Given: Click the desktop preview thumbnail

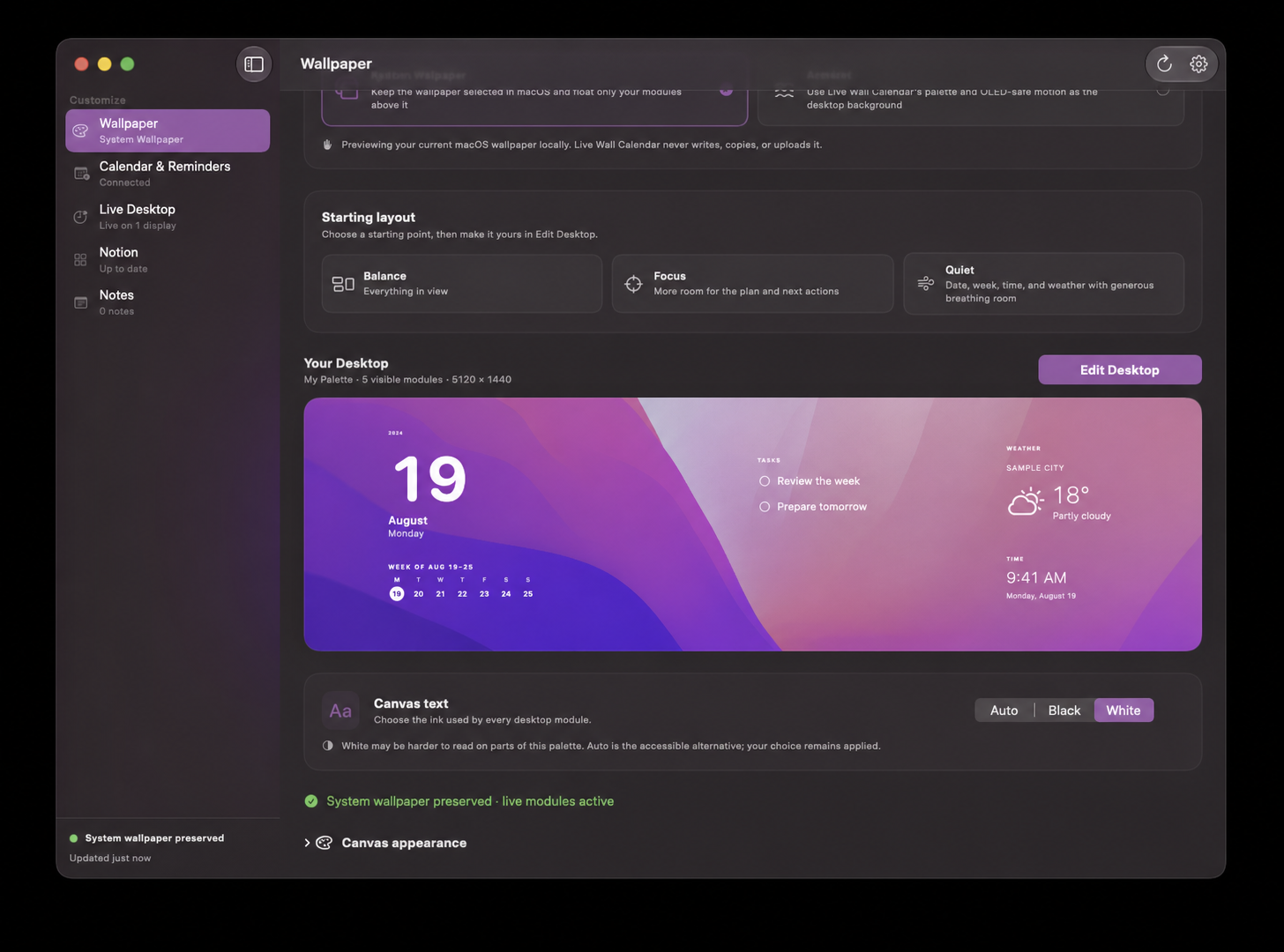Looking at the screenshot, I should pyautogui.click(x=752, y=524).
